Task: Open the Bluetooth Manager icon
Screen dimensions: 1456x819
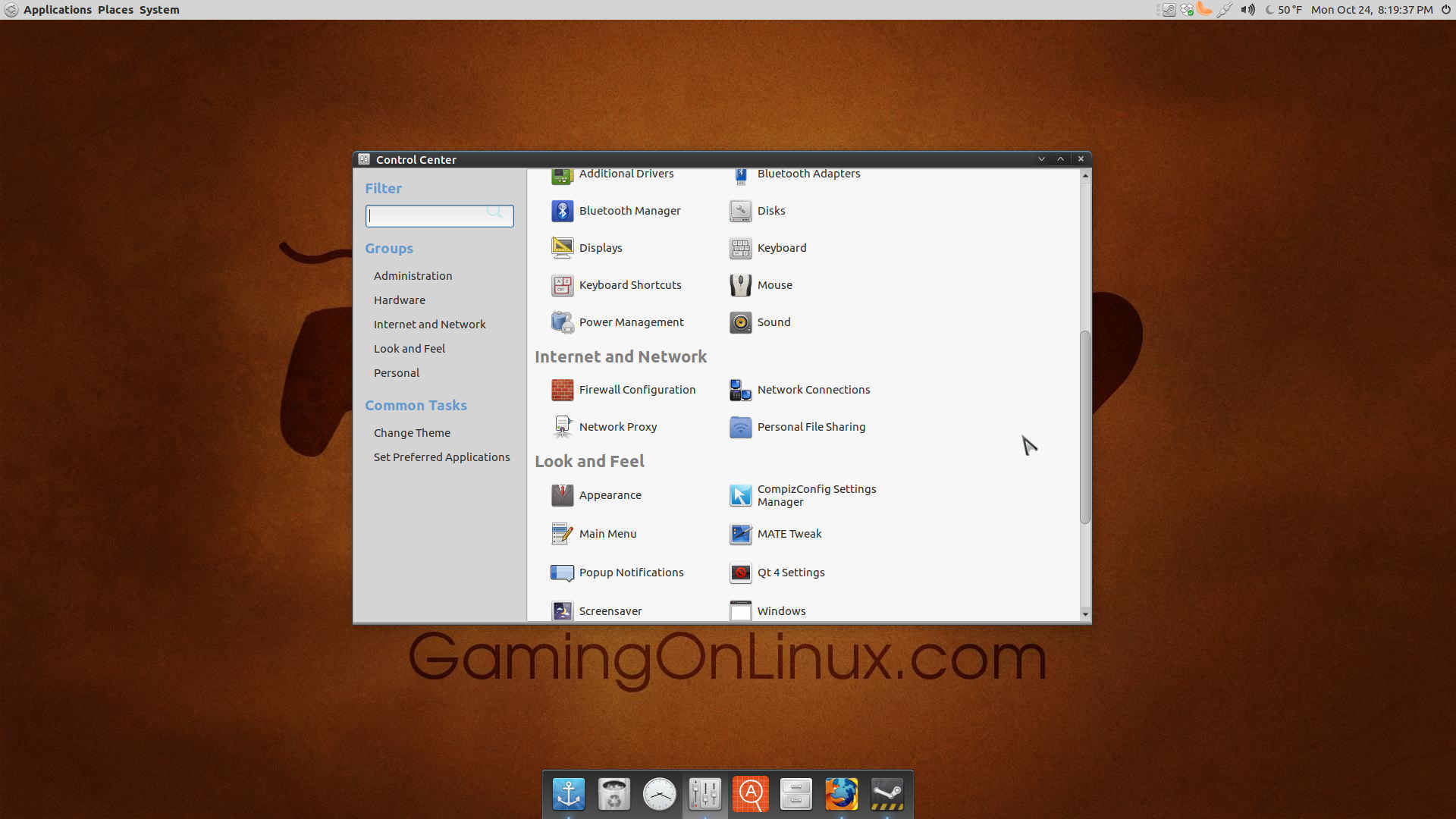Action: coord(562,211)
